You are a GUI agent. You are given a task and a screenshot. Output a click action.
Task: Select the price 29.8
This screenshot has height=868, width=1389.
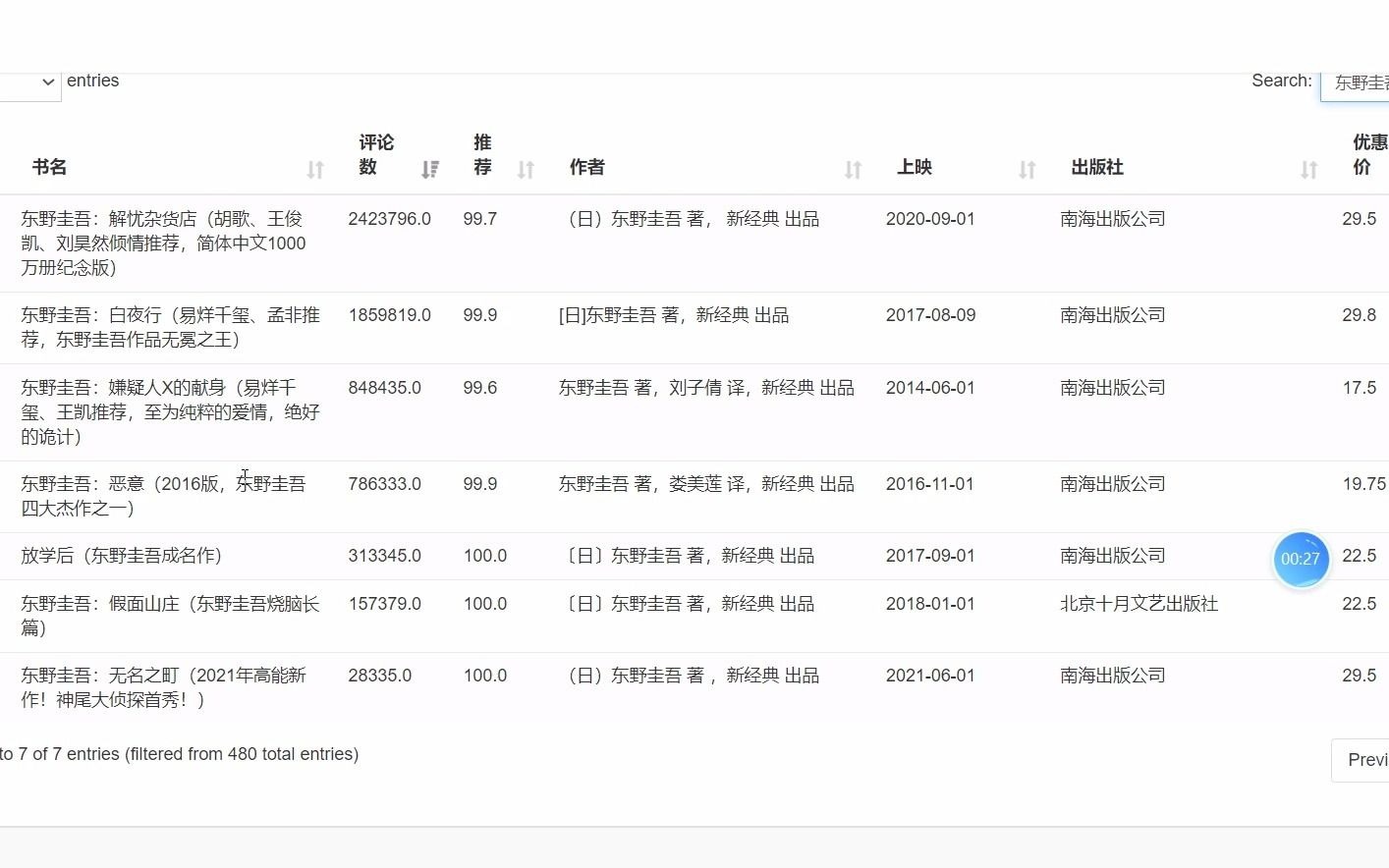click(x=1360, y=315)
